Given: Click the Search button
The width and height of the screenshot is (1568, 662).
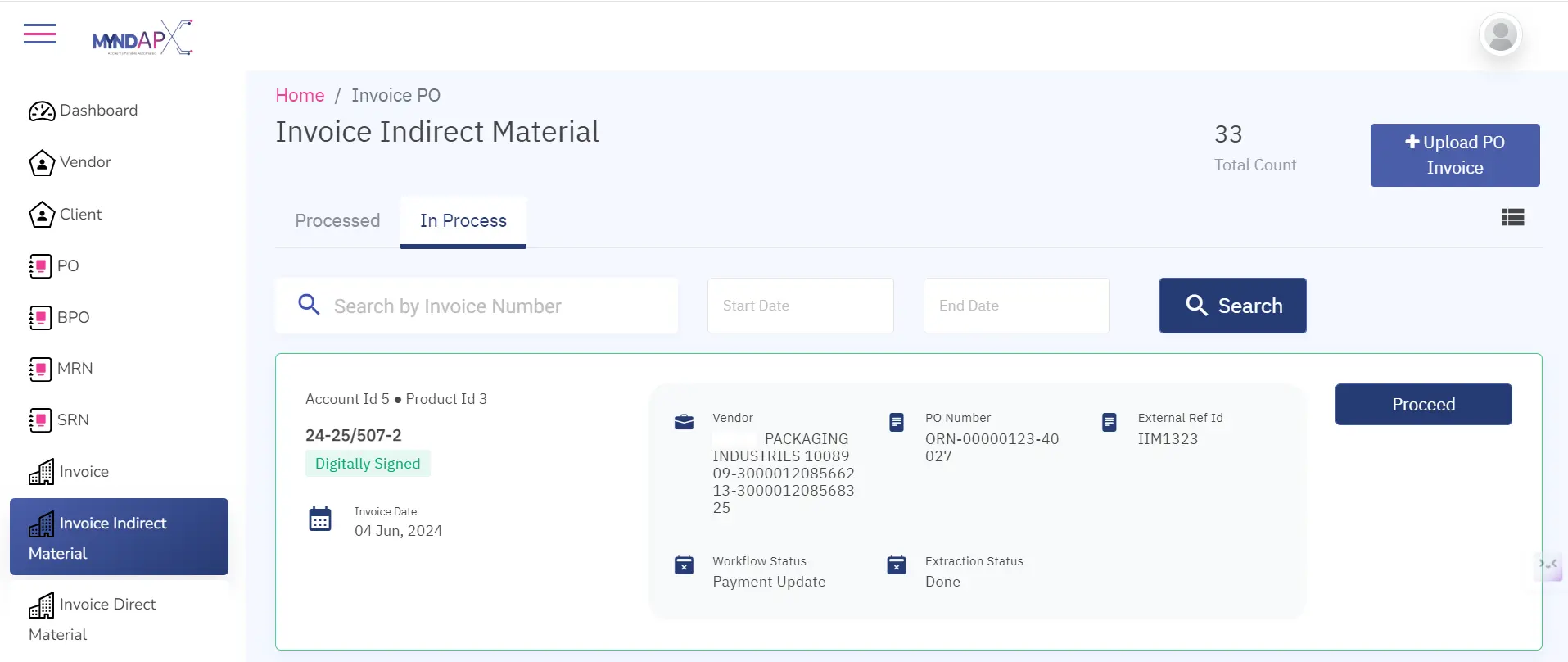Looking at the screenshot, I should [x=1232, y=306].
